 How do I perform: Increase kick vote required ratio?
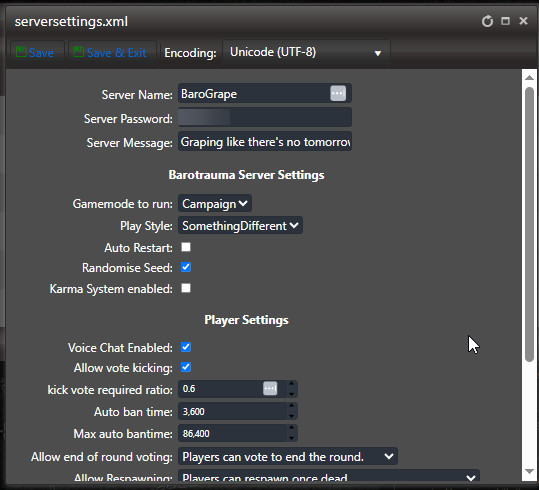click(x=292, y=384)
